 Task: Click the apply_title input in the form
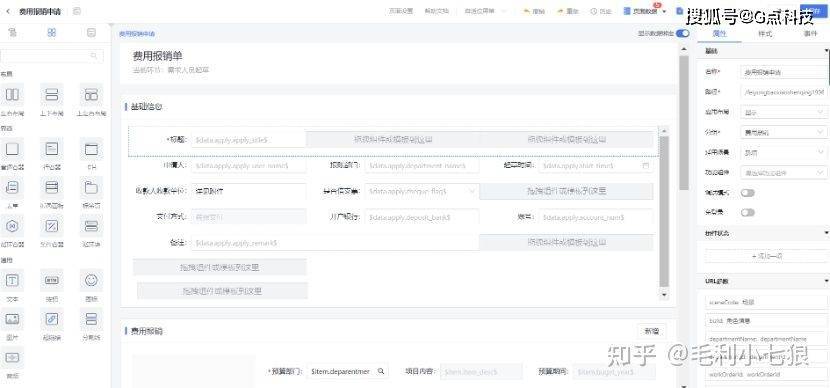(x=248, y=140)
